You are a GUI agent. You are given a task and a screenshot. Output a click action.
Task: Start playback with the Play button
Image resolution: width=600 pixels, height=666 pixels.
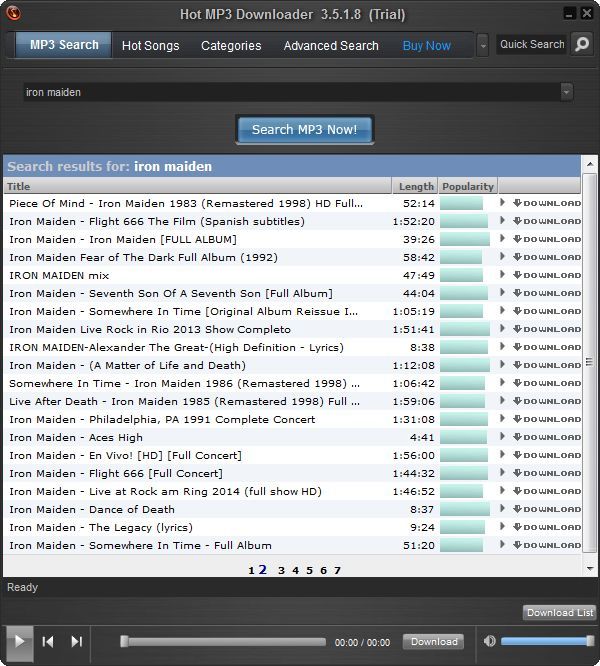click(x=20, y=641)
